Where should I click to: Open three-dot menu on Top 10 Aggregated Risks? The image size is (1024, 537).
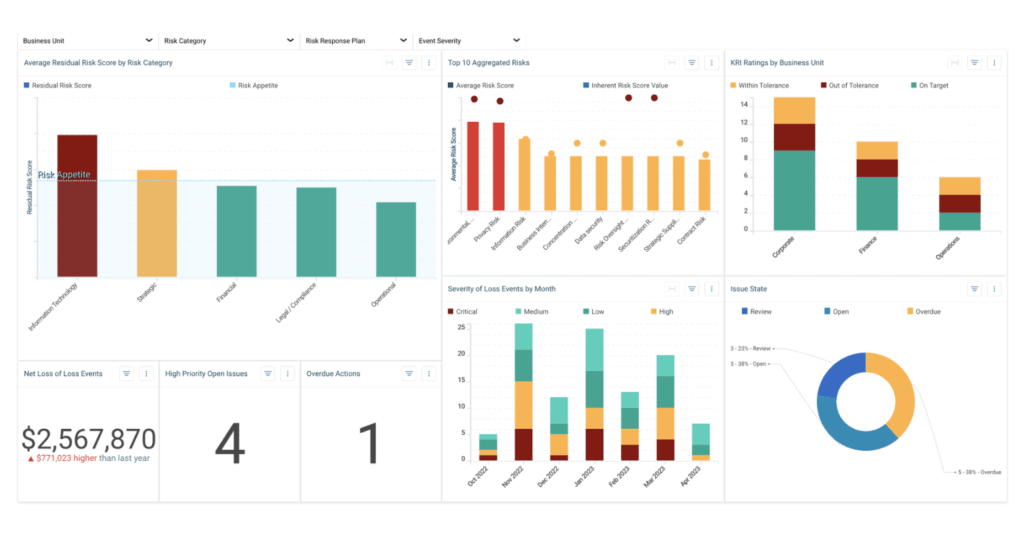[711, 63]
